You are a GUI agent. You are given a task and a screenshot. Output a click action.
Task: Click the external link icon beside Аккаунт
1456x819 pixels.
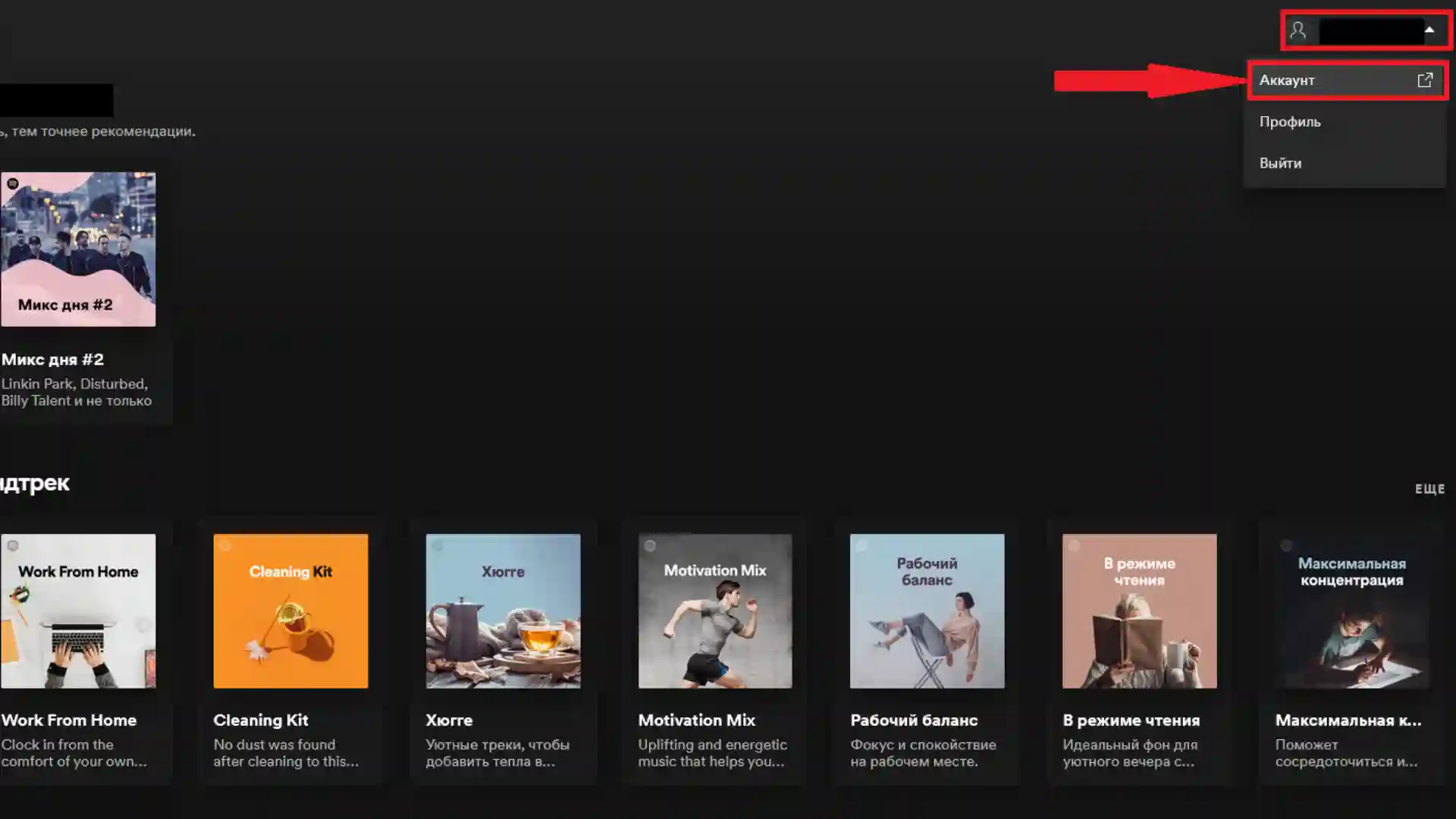click(1425, 80)
